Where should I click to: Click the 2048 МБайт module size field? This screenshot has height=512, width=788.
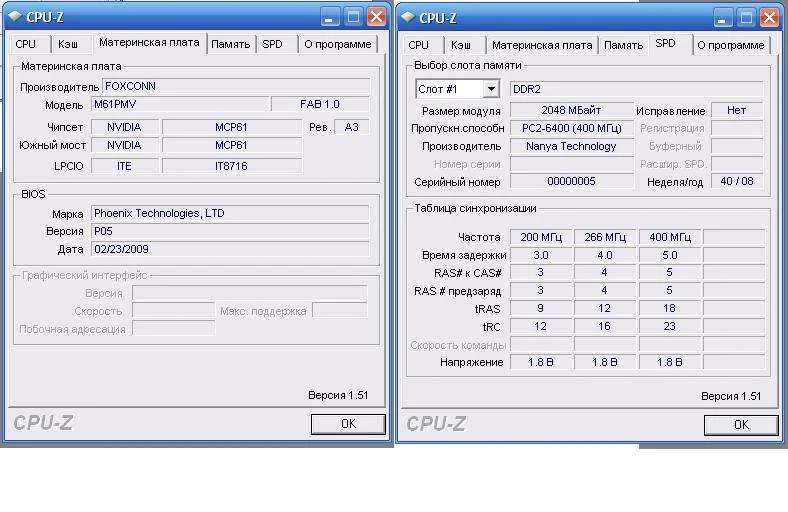pyautogui.click(x=571, y=111)
